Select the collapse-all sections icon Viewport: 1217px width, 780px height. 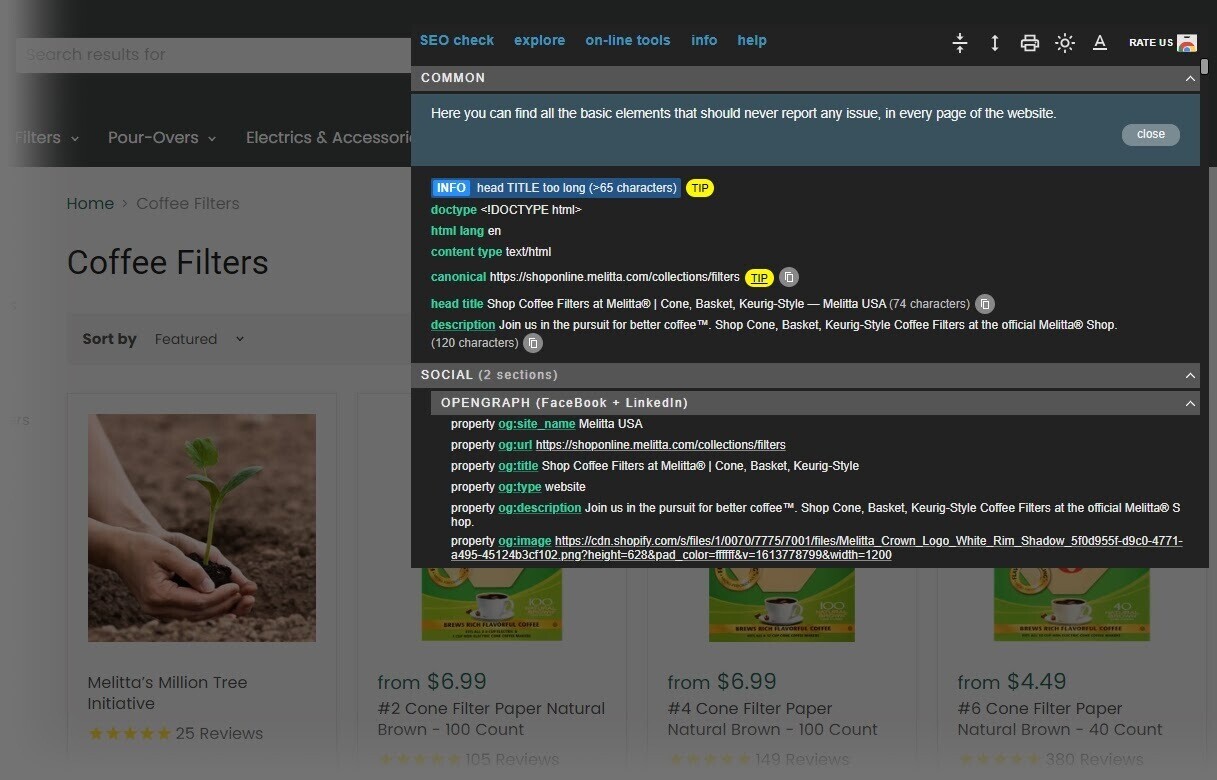(960, 43)
